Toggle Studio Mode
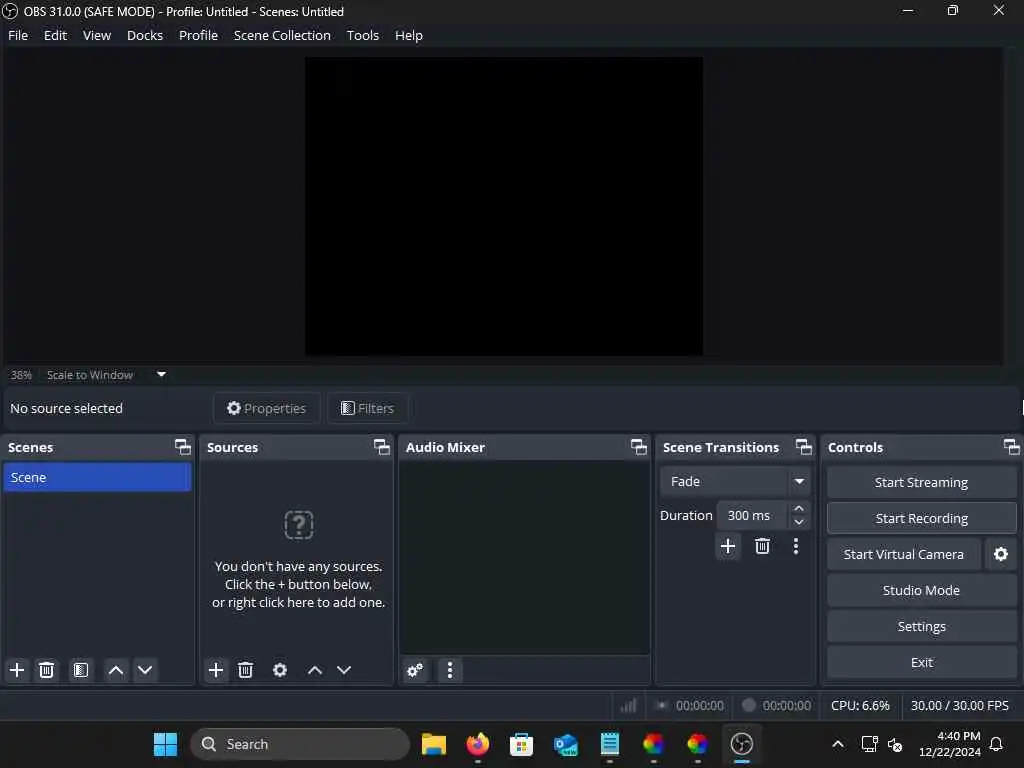Image resolution: width=1024 pixels, height=768 pixels. [921, 590]
